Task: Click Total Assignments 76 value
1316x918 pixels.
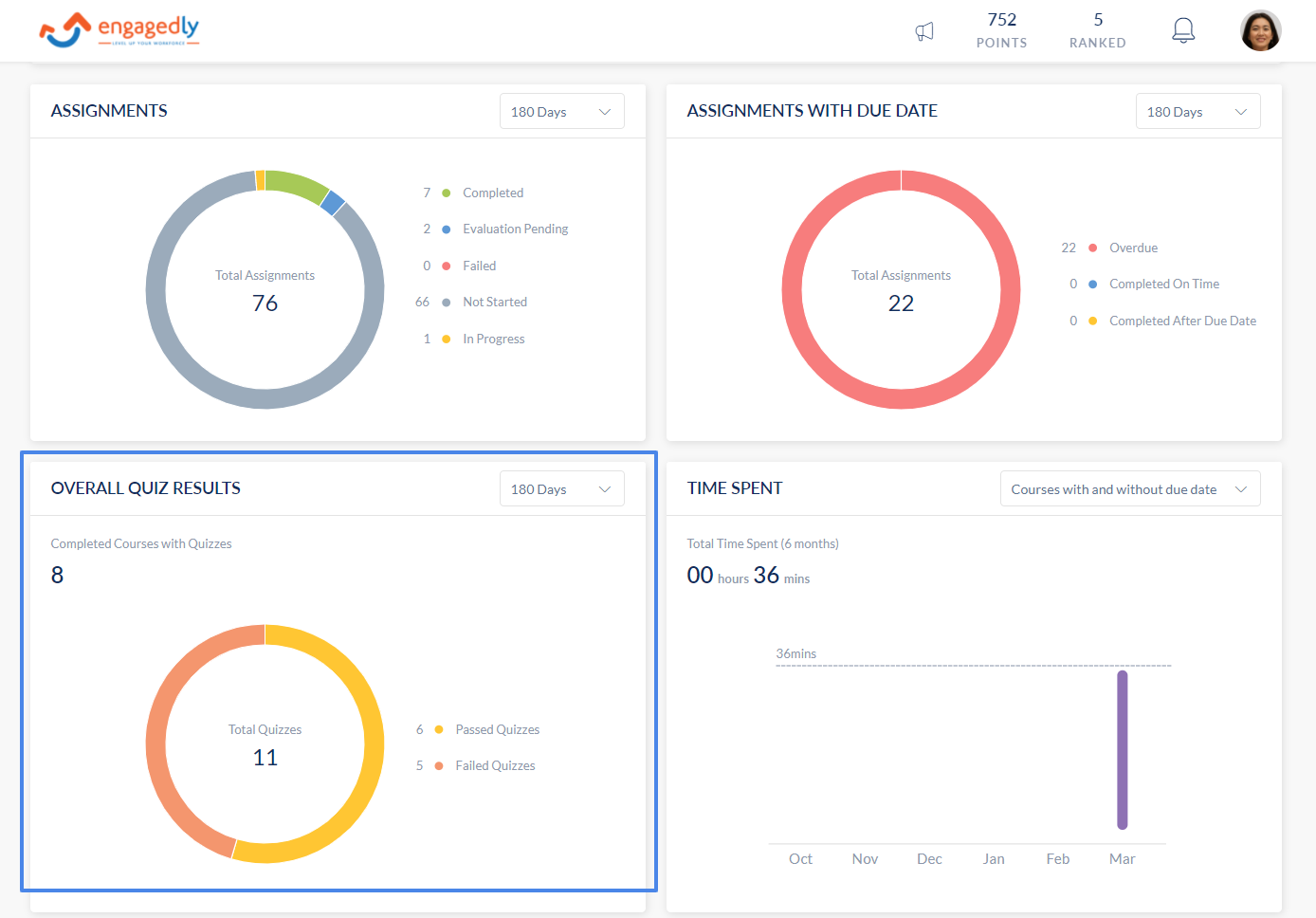Action: (x=265, y=303)
